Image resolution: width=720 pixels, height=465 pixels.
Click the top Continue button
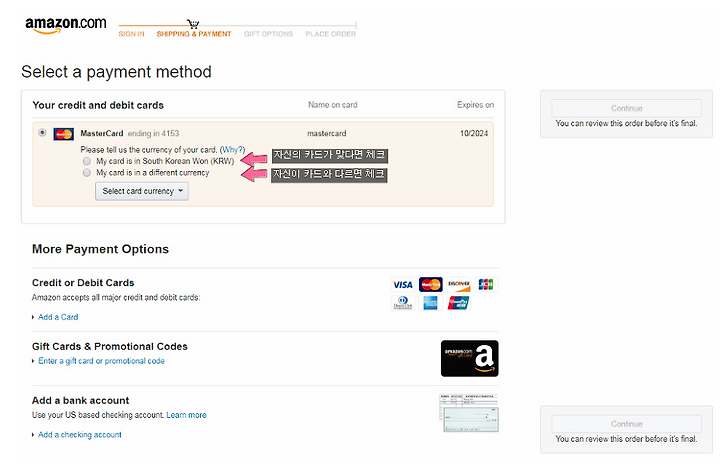pos(626,108)
